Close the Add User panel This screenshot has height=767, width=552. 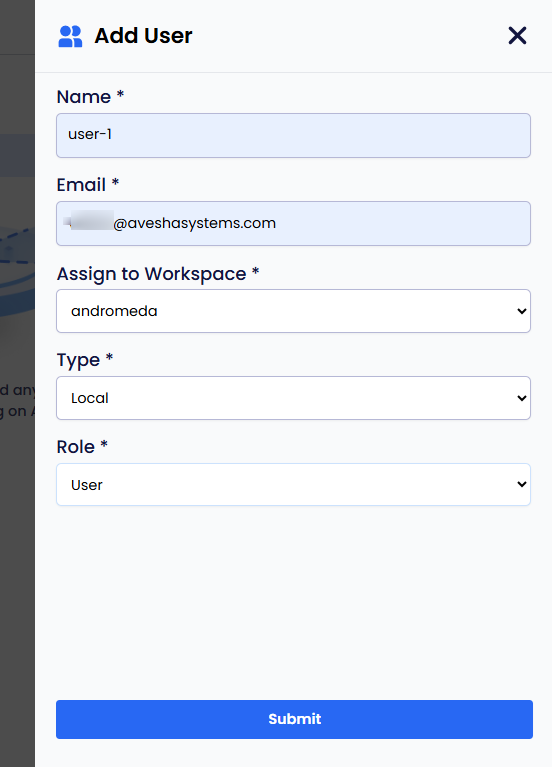(517, 36)
